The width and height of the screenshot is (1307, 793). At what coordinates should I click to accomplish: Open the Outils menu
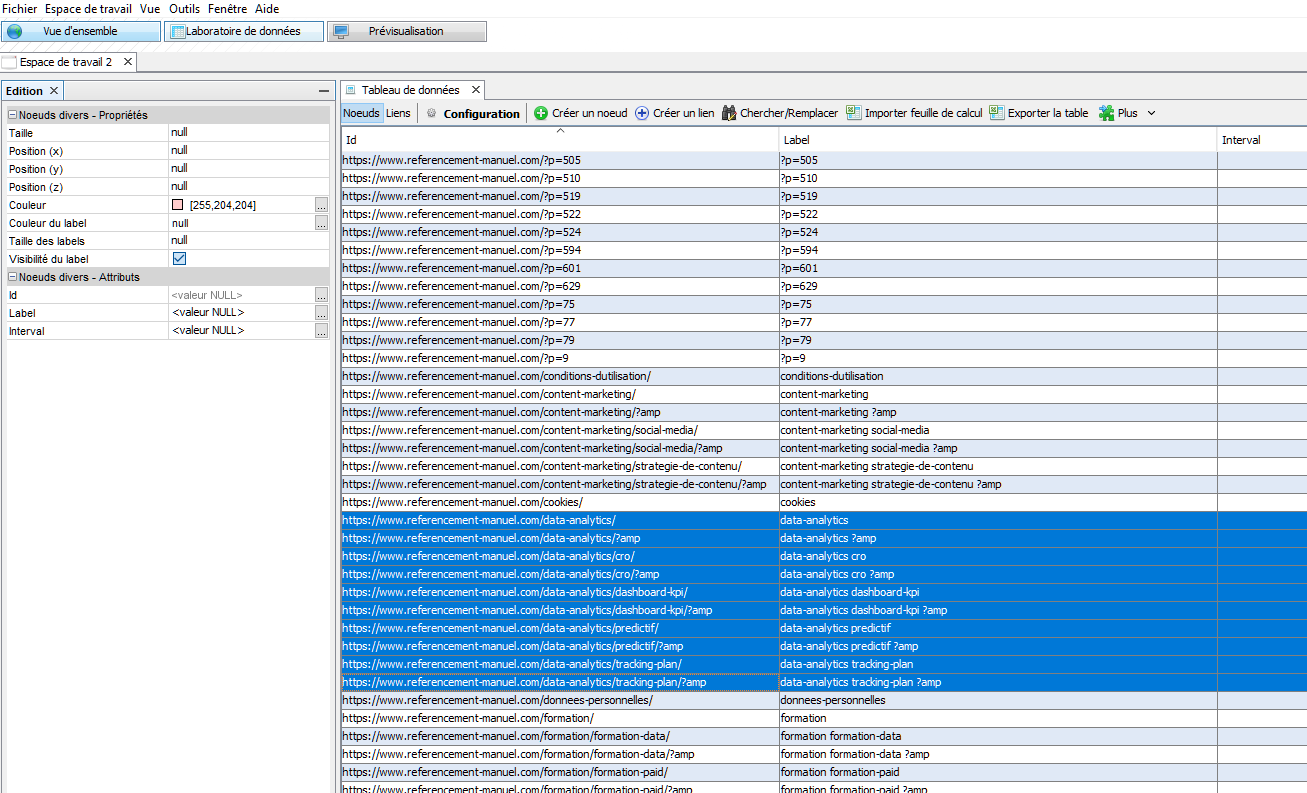184,8
